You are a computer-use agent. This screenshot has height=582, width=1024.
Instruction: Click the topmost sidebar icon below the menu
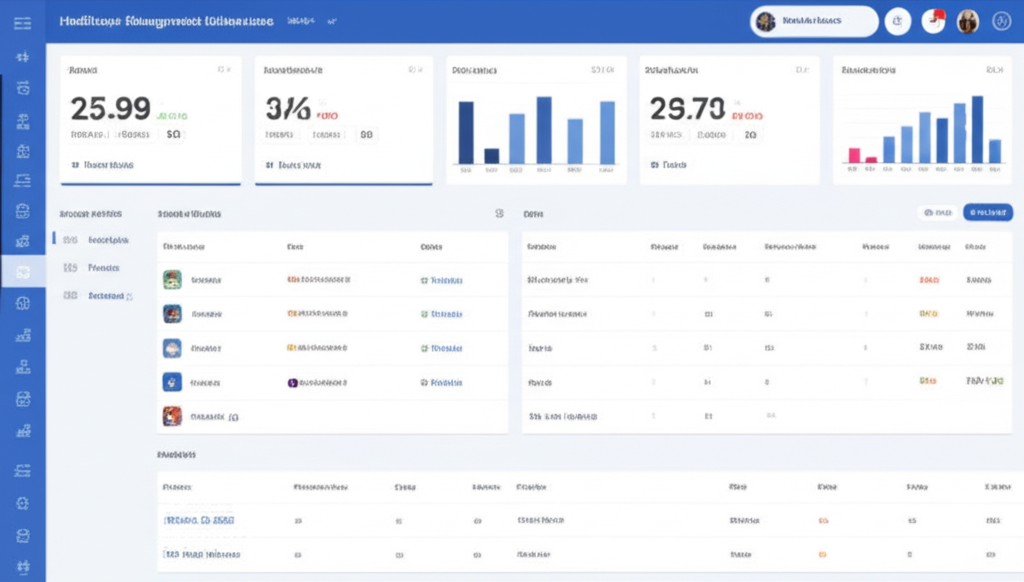click(24, 57)
